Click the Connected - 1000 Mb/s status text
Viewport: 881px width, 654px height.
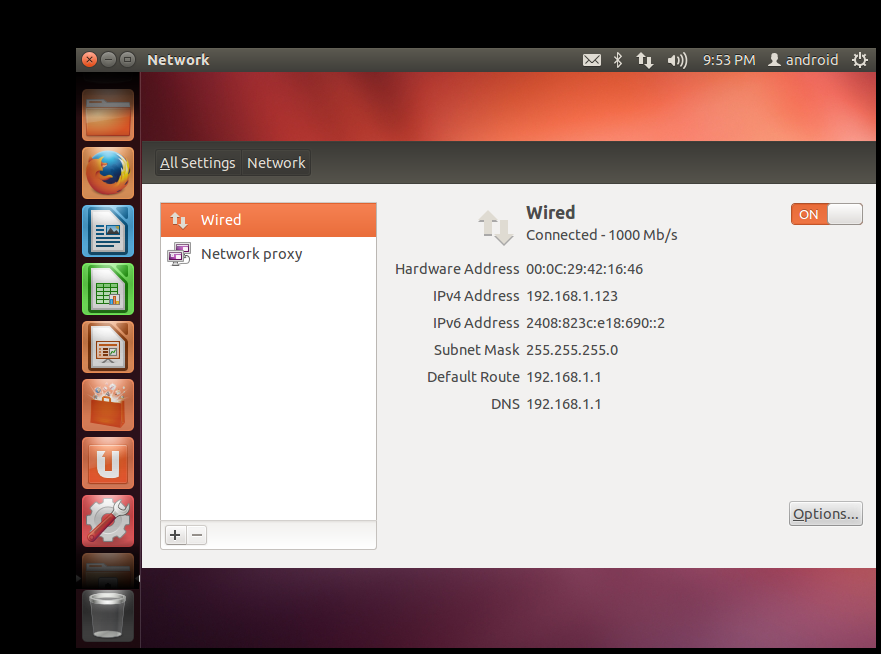pos(602,235)
